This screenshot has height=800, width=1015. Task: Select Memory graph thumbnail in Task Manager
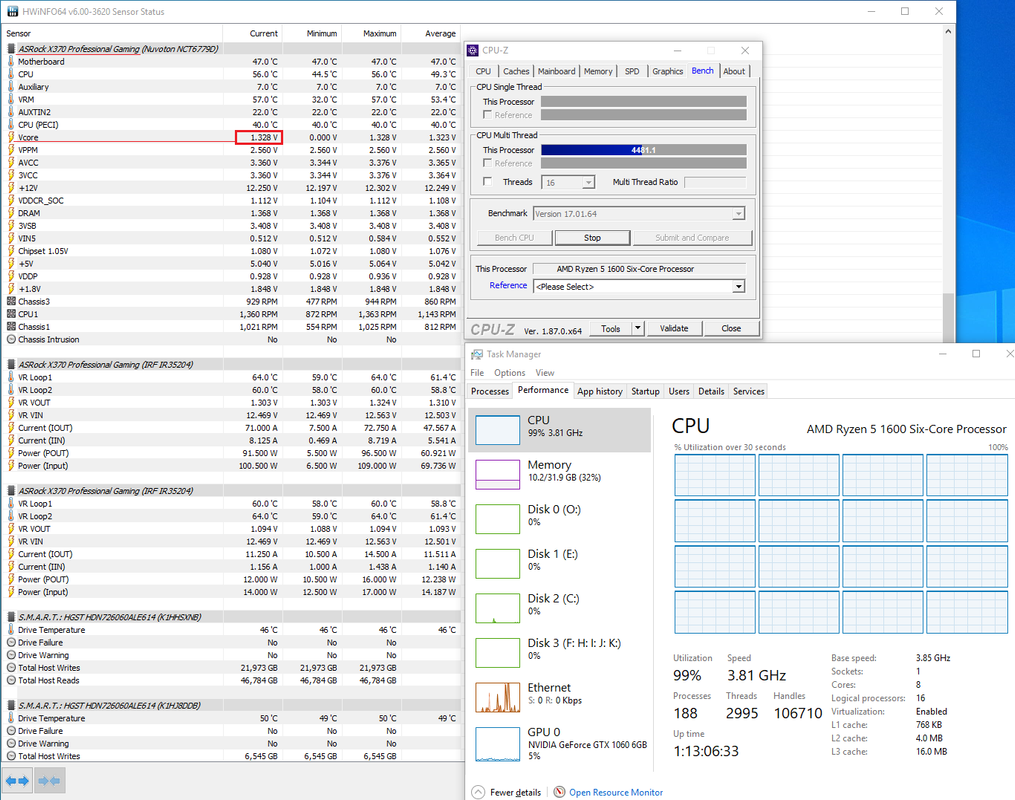(x=497, y=474)
